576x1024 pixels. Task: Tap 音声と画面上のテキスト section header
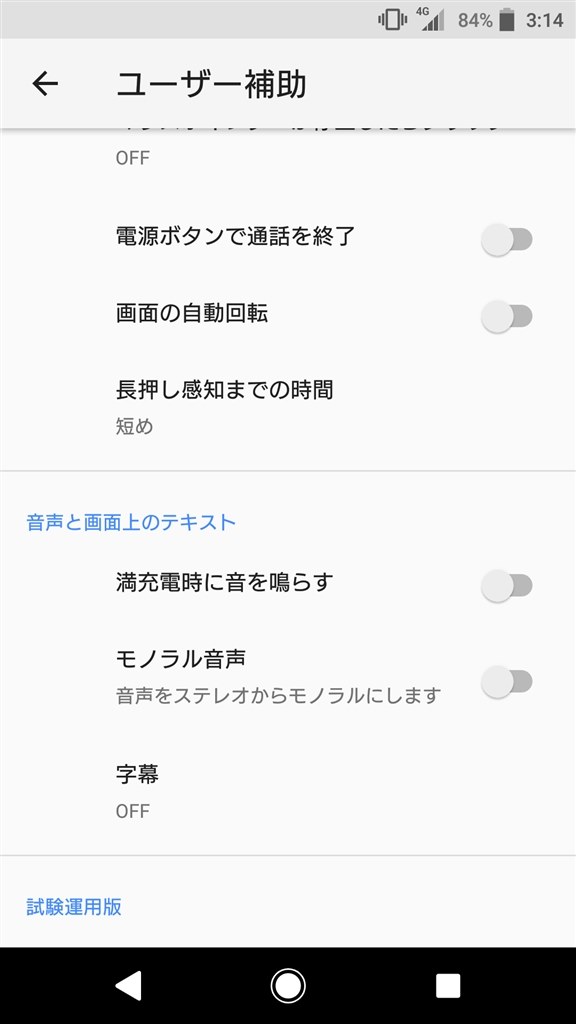click(131, 522)
